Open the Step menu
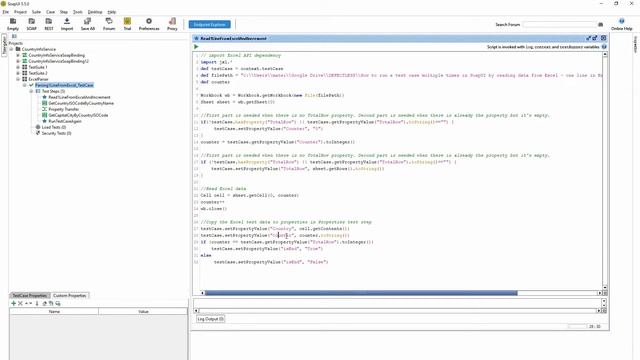This screenshot has height=360, width=640. (64, 12)
